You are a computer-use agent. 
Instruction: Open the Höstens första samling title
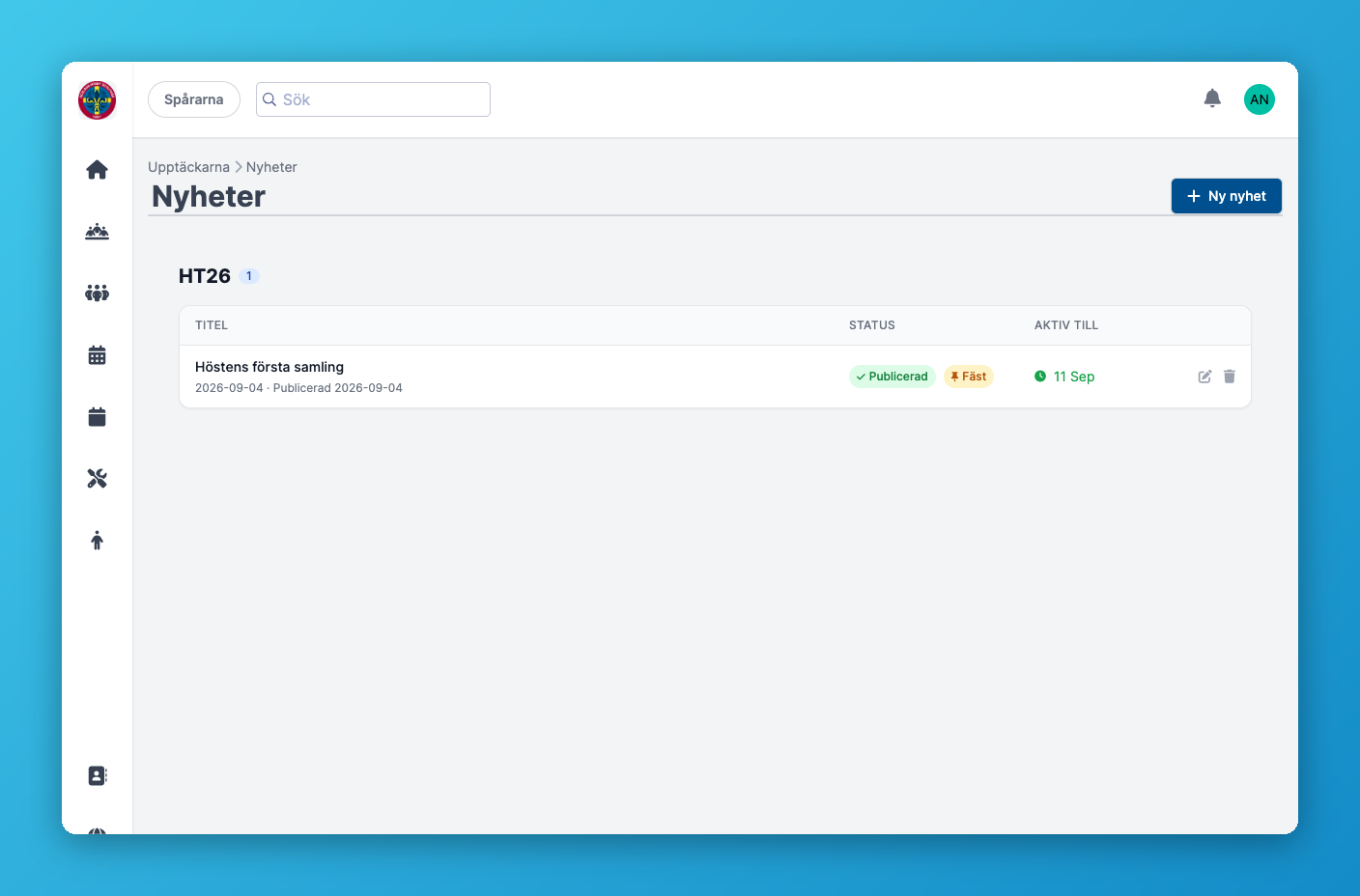[269, 367]
